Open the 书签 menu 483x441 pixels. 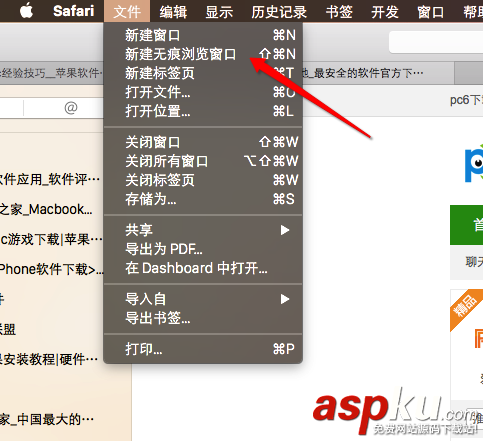(x=339, y=12)
